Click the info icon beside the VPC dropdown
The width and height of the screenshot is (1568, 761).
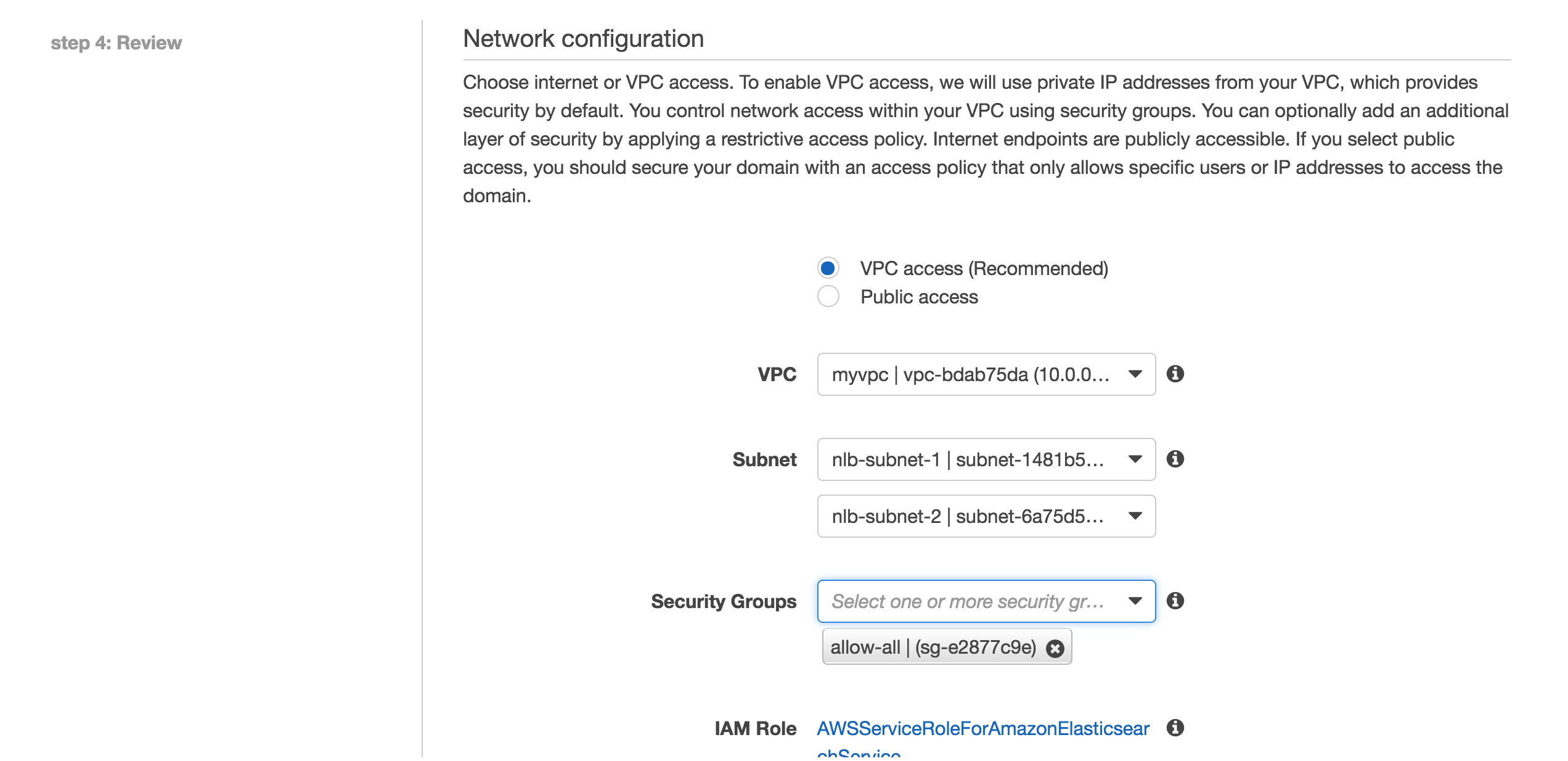1175,374
